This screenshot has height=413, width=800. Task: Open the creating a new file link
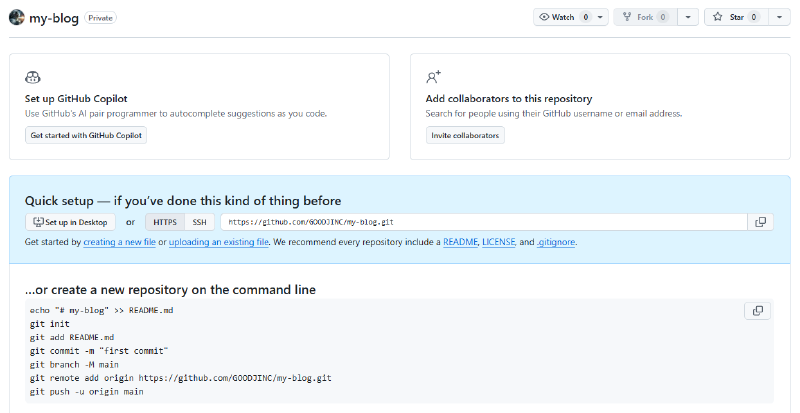pos(119,242)
